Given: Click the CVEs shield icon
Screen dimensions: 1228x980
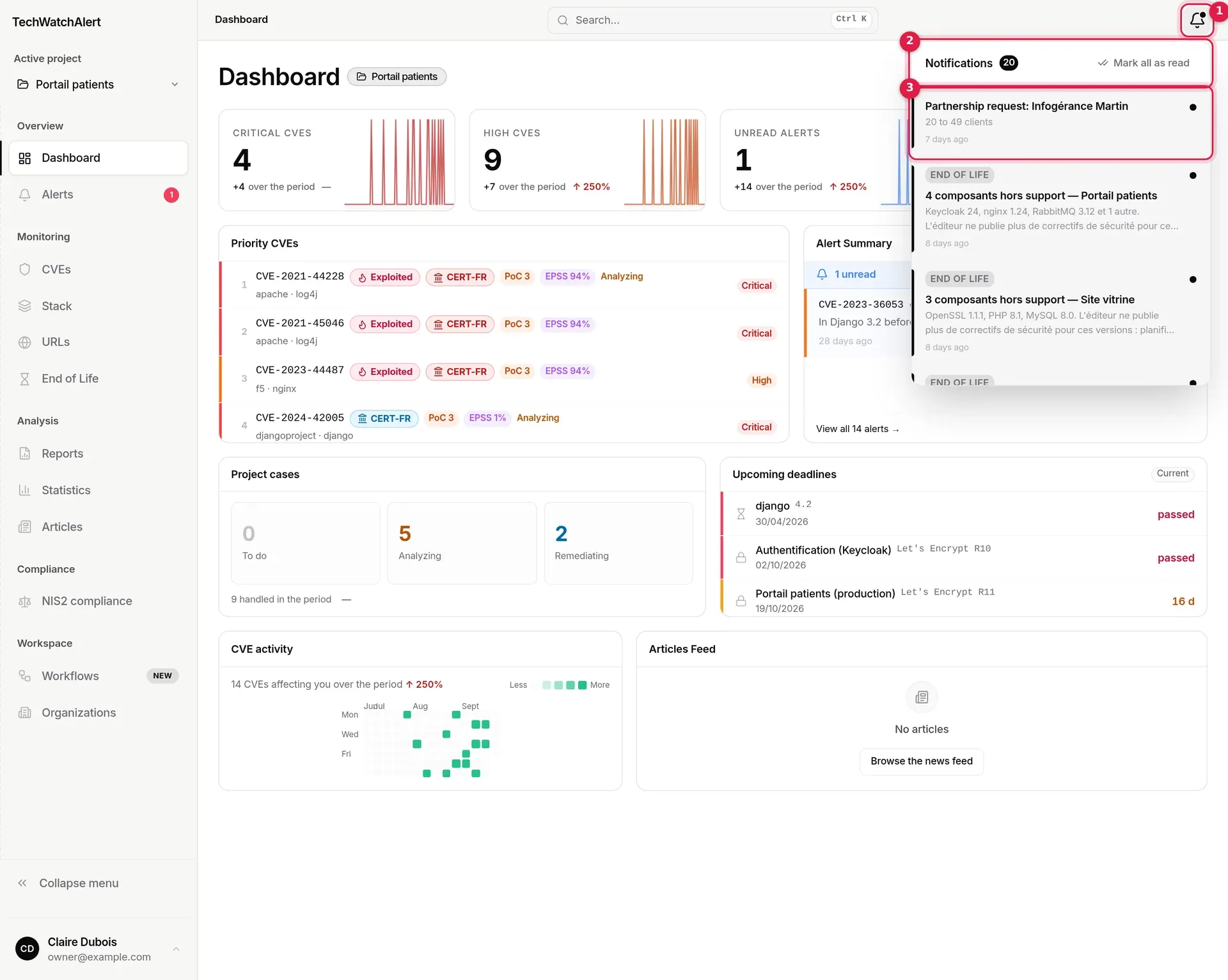Looking at the screenshot, I should coord(25,270).
